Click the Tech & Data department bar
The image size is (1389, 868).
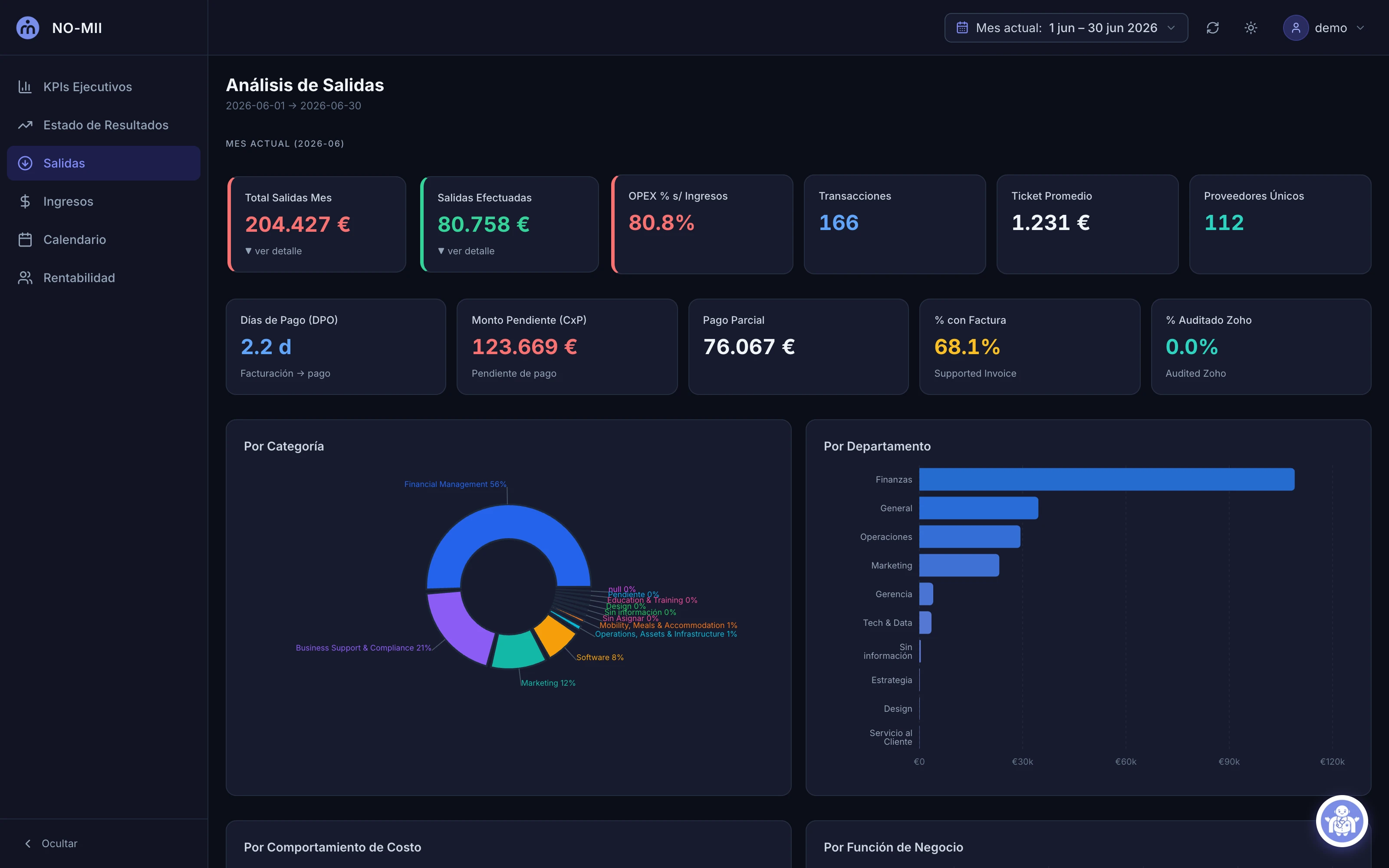[x=925, y=623]
